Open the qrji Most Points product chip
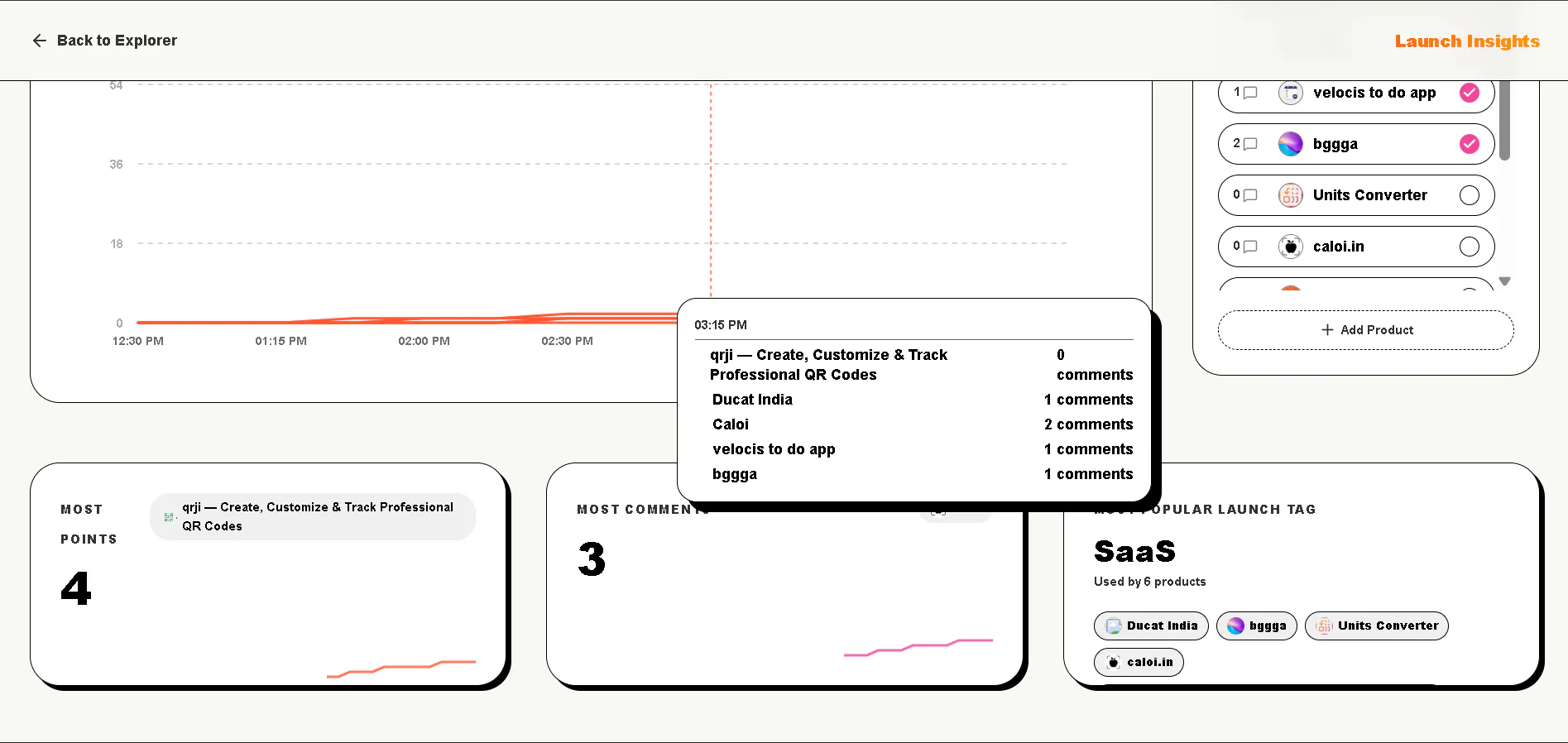The height and width of the screenshot is (743, 1568). point(313,517)
